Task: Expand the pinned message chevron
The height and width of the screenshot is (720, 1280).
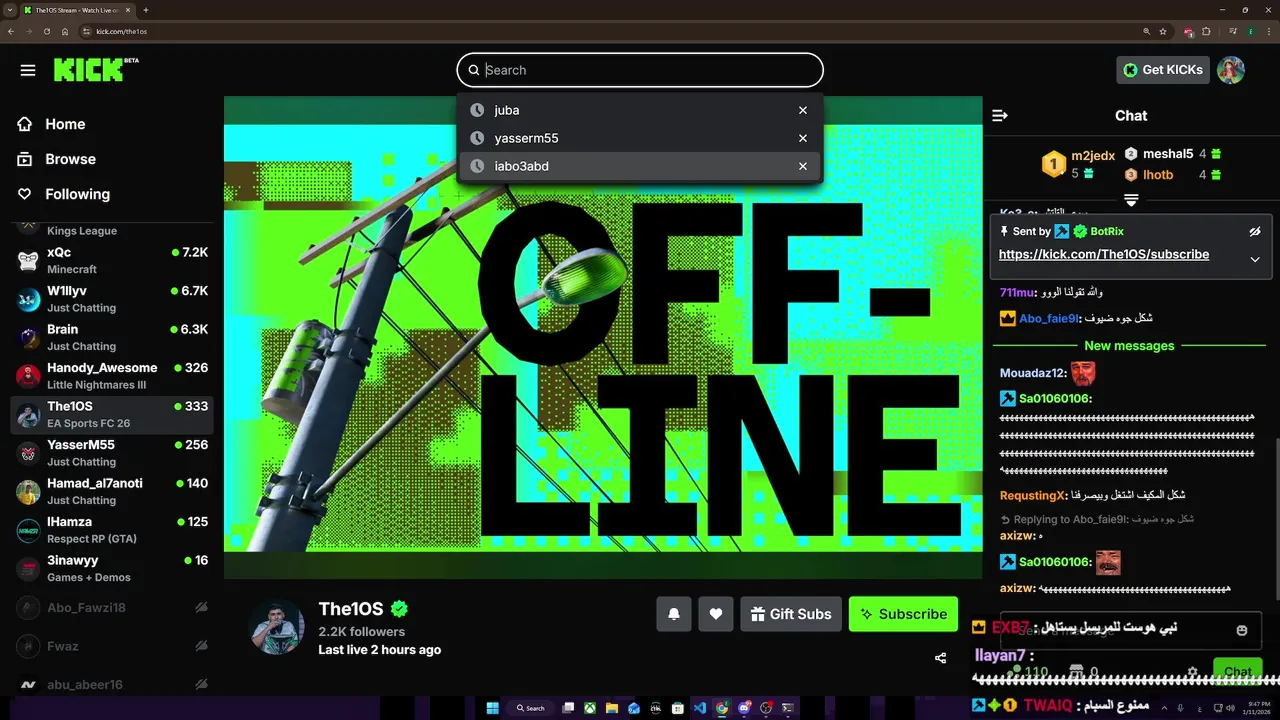Action: (1255, 259)
